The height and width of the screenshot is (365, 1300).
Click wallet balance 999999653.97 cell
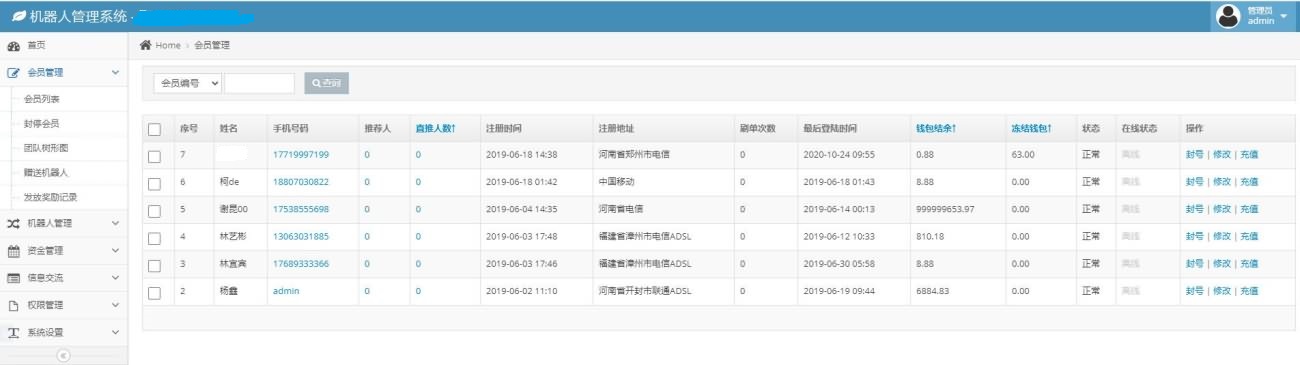pos(945,209)
